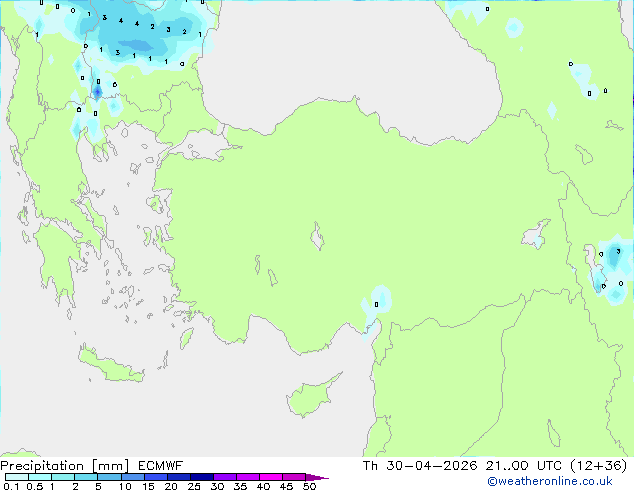Click the "(12+36)" forecast step text
634x490 pixels.
[x=599, y=466]
